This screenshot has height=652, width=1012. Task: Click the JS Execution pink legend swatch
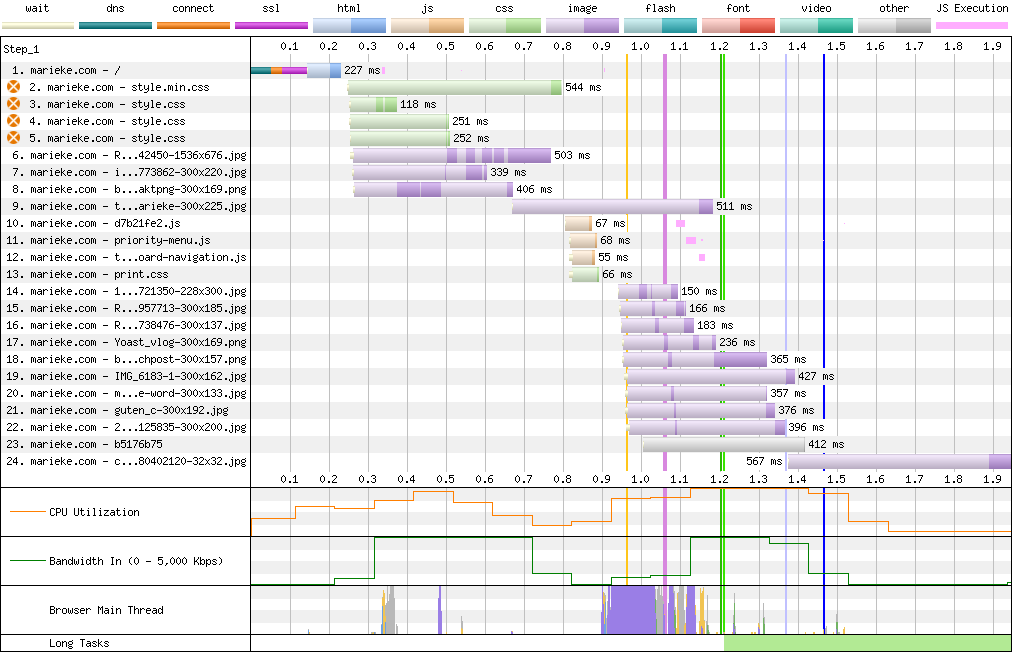[x=971, y=24]
